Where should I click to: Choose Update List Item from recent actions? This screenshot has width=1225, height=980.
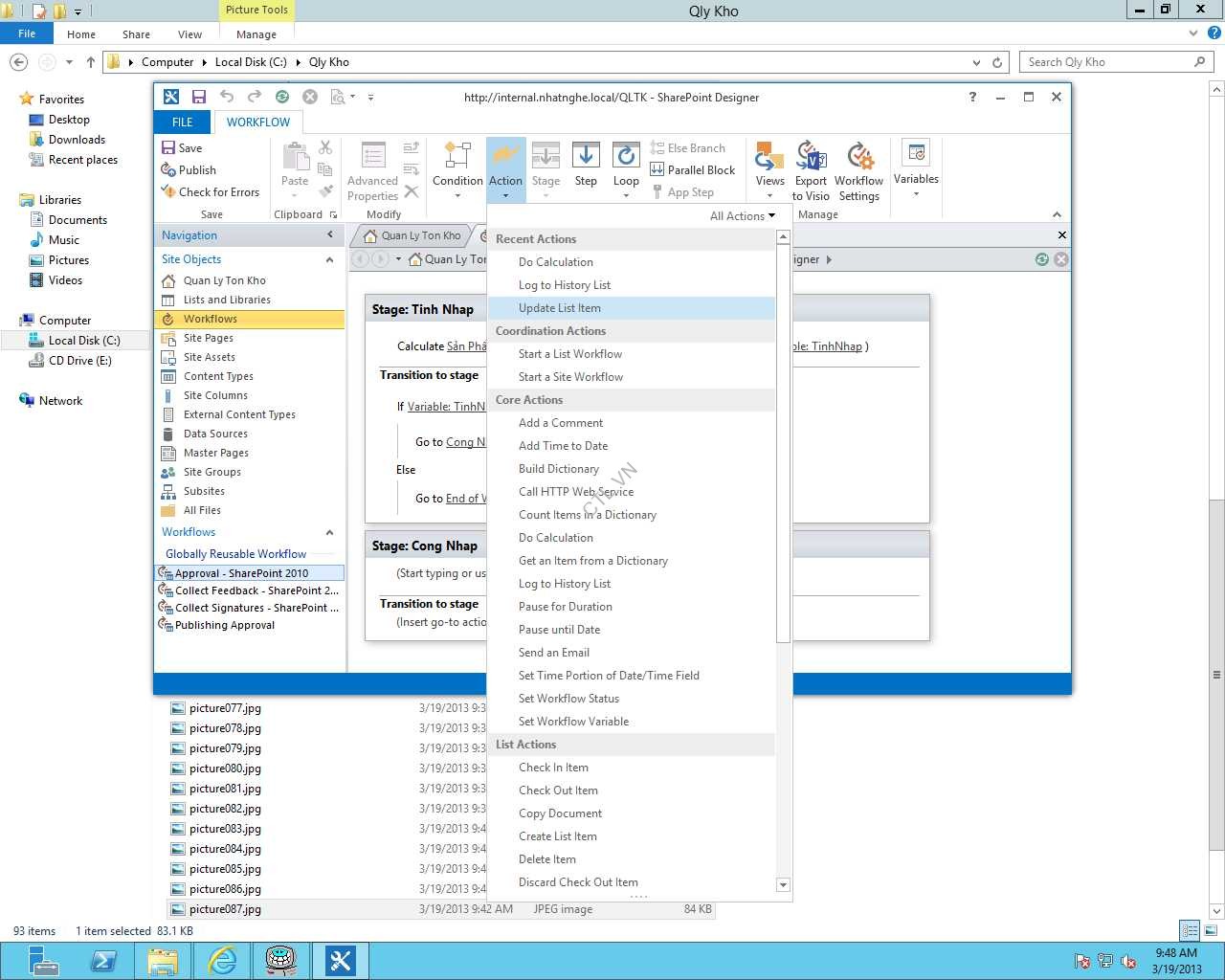point(559,308)
